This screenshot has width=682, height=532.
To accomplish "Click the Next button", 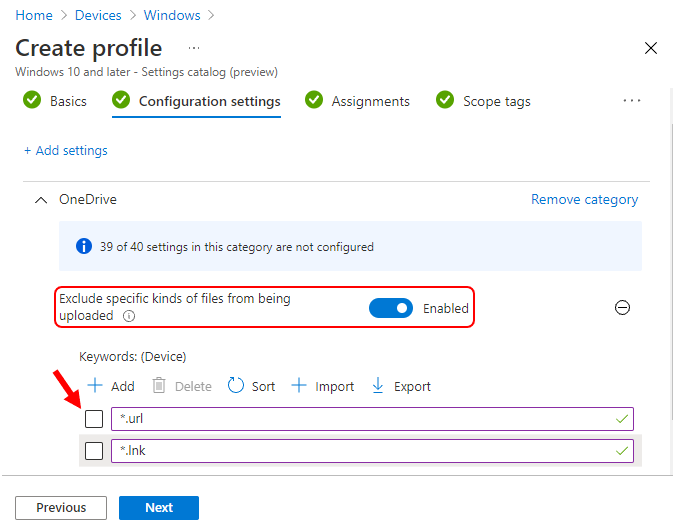I will click(159, 508).
